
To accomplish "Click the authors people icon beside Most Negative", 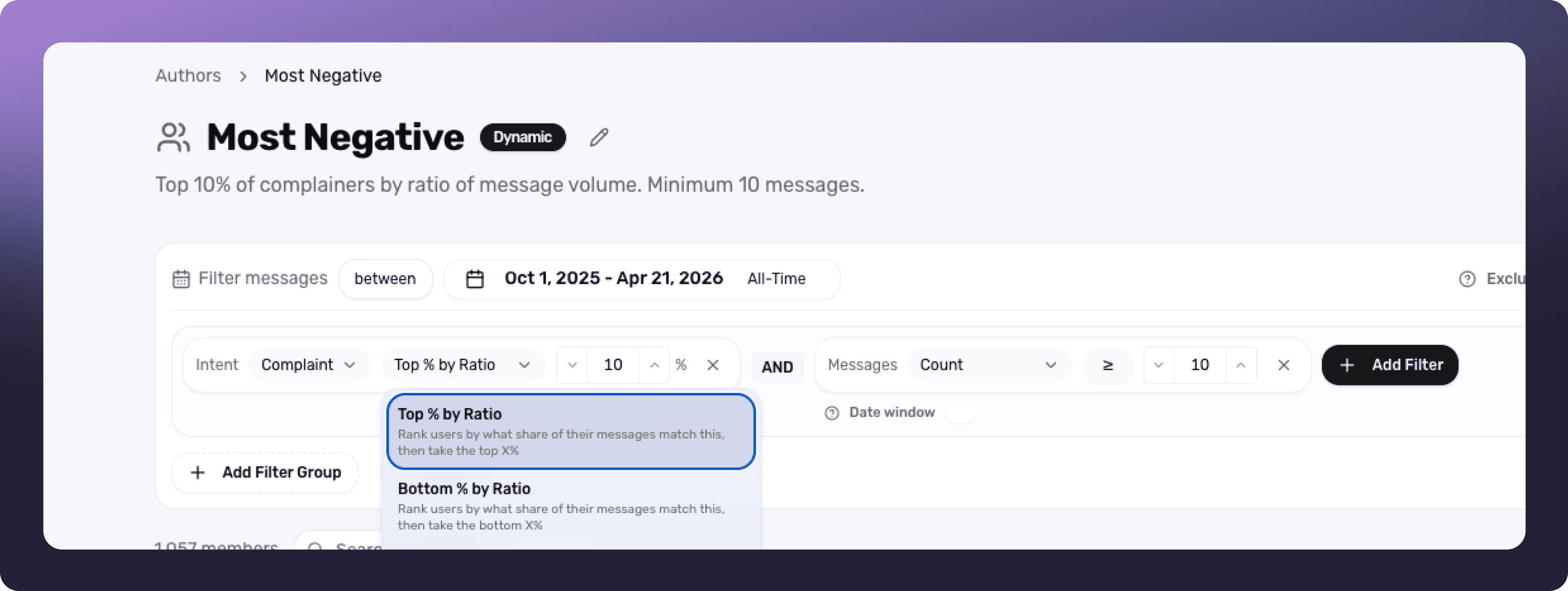I will pyautogui.click(x=173, y=138).
